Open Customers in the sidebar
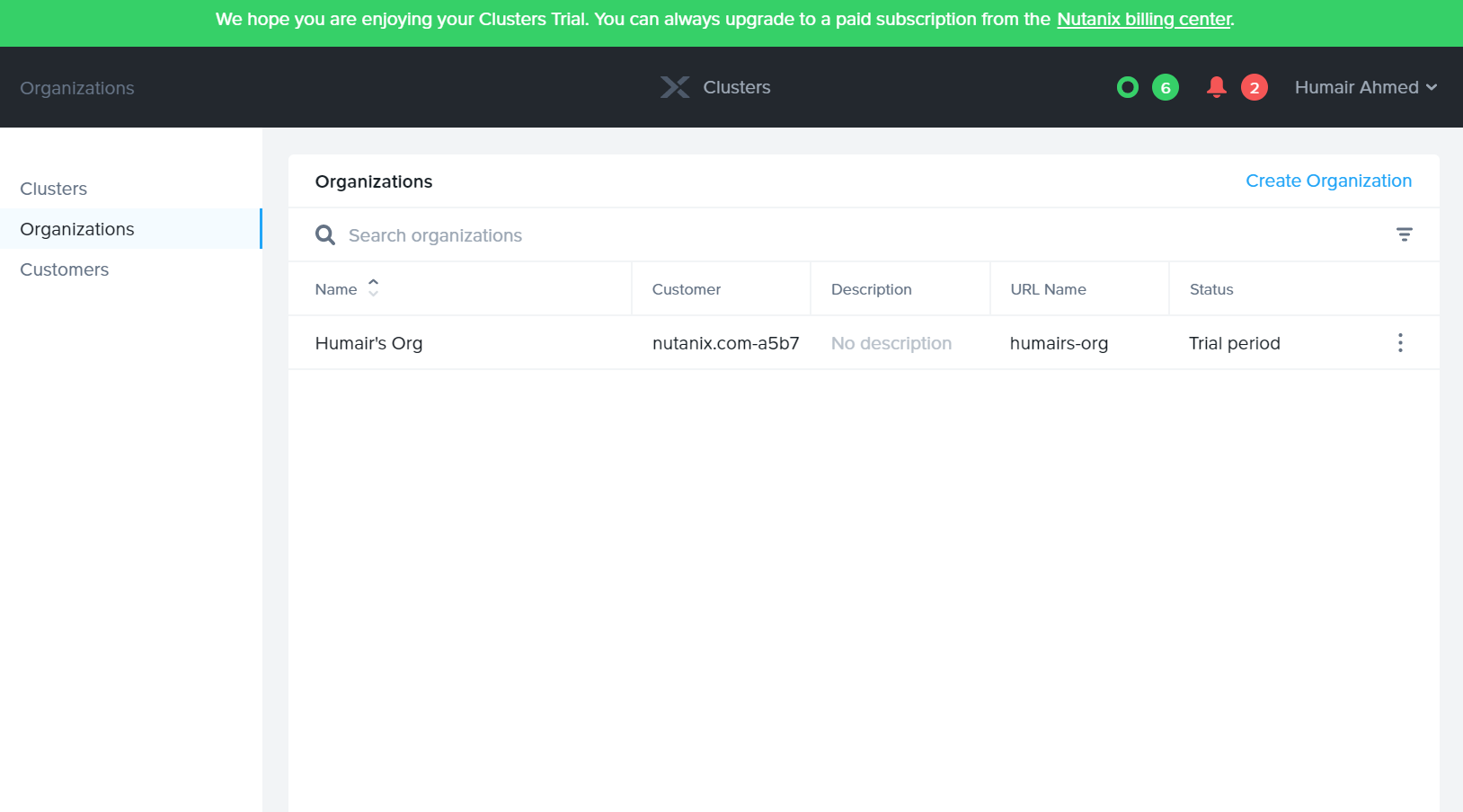This screenshot has height=812, width=1463. click(65, 269)
